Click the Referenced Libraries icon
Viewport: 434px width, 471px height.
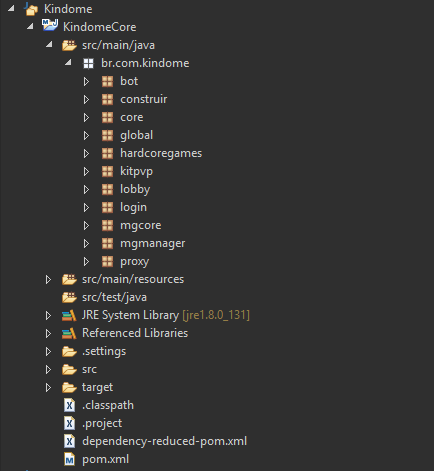point(69,333)
